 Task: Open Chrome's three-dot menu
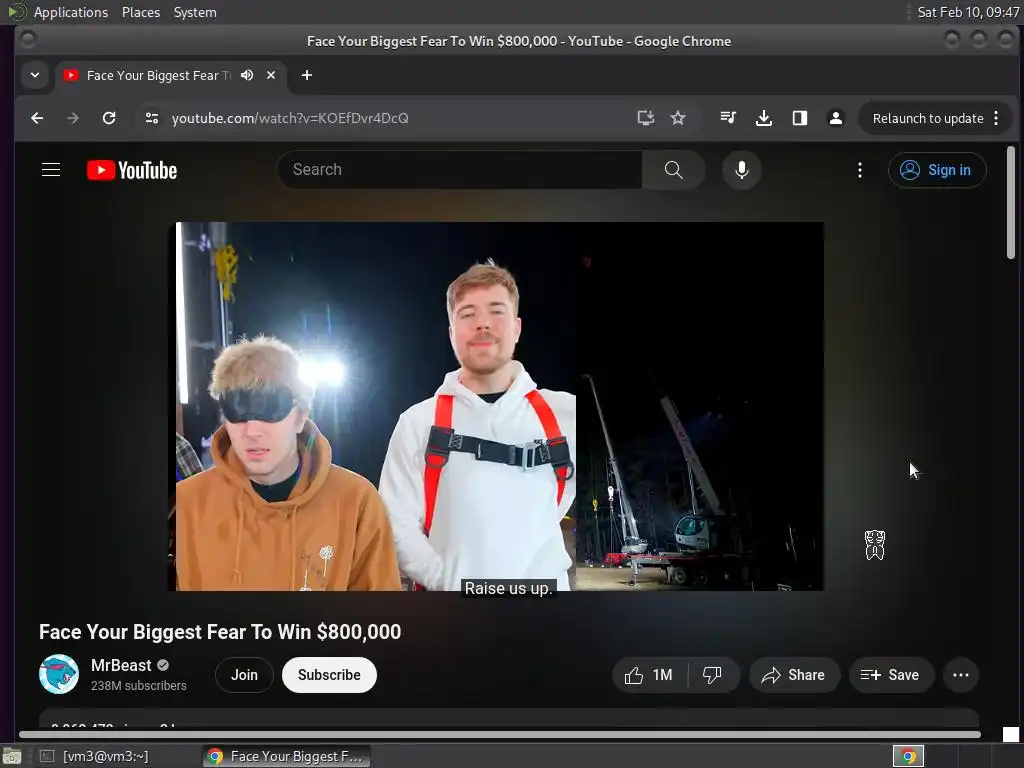click(996, 118)
